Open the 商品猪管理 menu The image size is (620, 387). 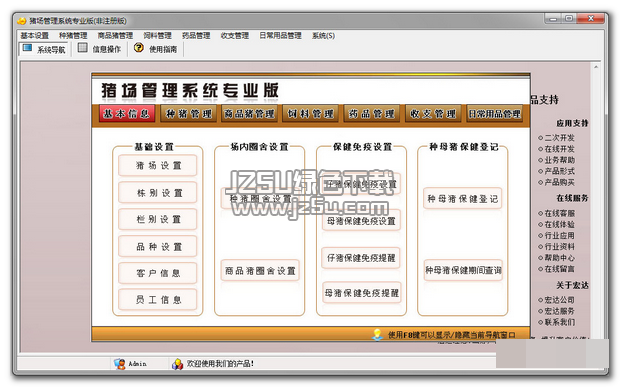pyautogui.click(x=115, y=36)
